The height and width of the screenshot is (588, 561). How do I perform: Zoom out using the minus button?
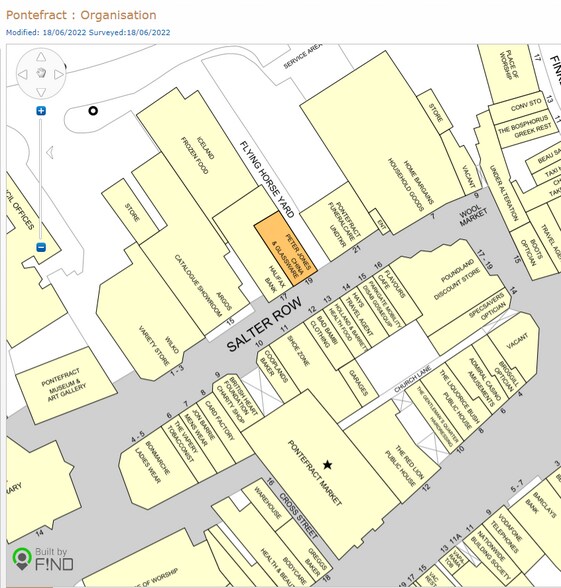pos(41,247)
